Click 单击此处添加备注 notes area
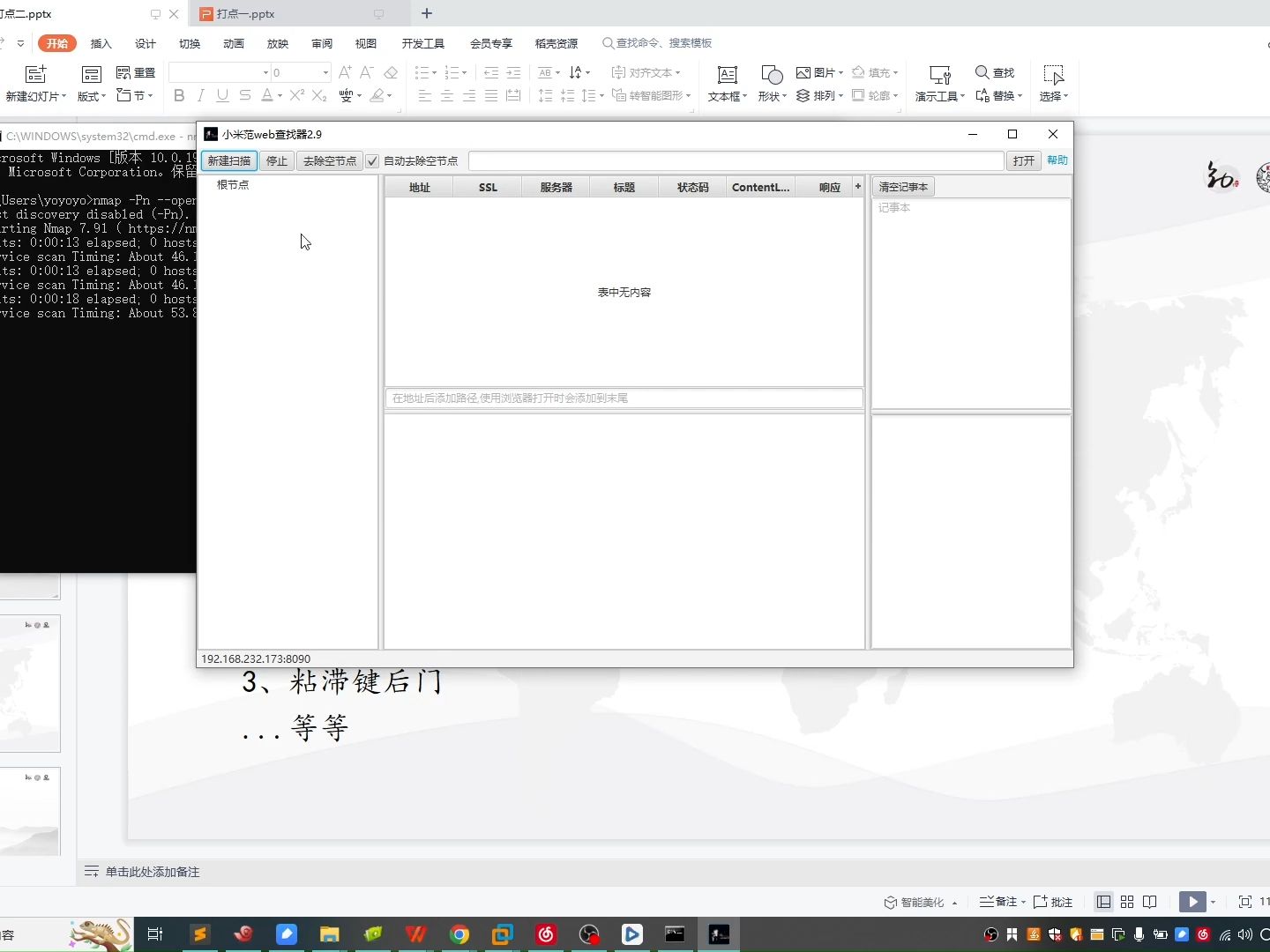Image resolution: width=1270 pixels, height=952 pixels. (153, 872)
